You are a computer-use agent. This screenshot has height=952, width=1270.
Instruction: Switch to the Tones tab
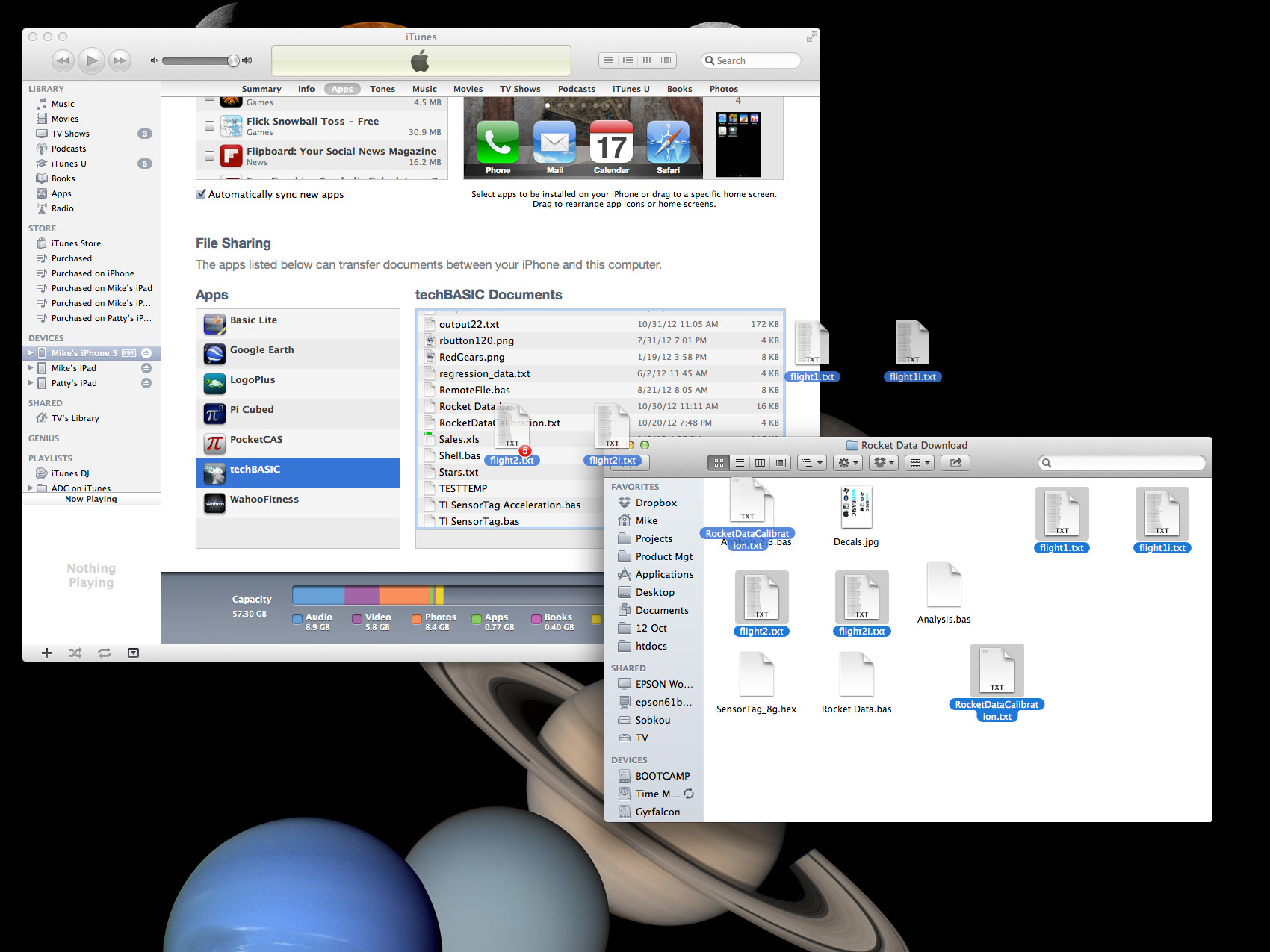click(382, 89)
